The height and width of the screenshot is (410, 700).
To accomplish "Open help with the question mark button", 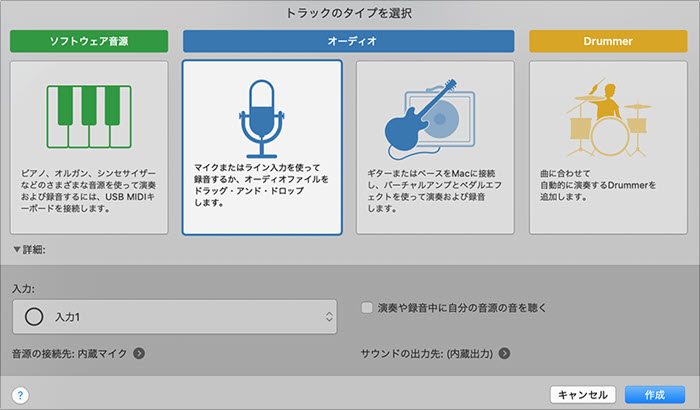I will (x=21, y=394).
